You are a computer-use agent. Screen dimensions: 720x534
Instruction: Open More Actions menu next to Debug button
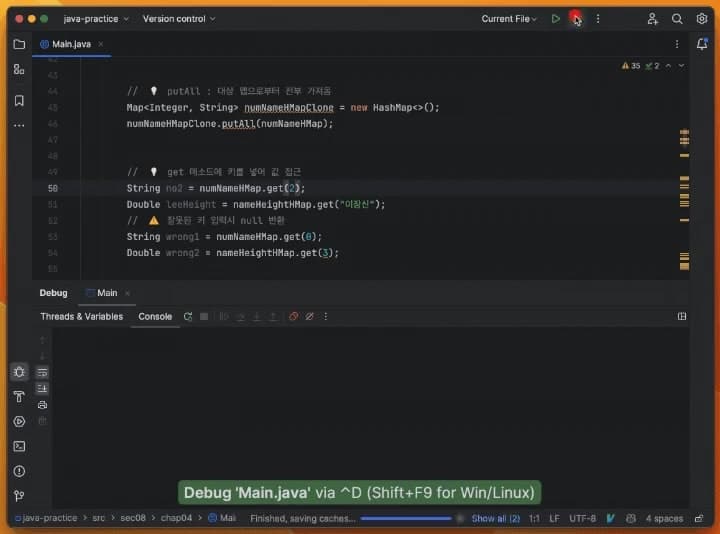point(598,19)
